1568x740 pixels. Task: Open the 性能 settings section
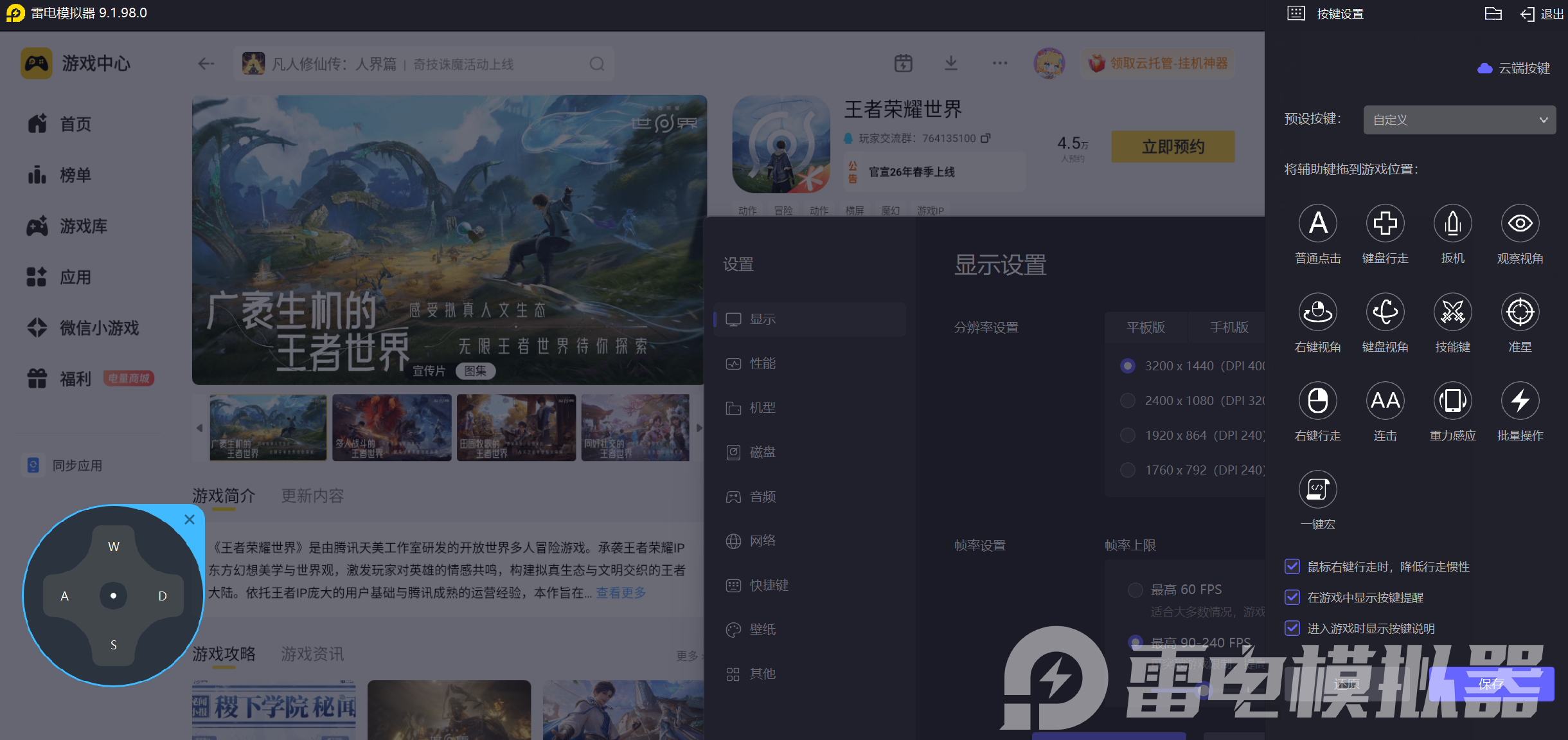pyautogui.click(x=810, y=364)
